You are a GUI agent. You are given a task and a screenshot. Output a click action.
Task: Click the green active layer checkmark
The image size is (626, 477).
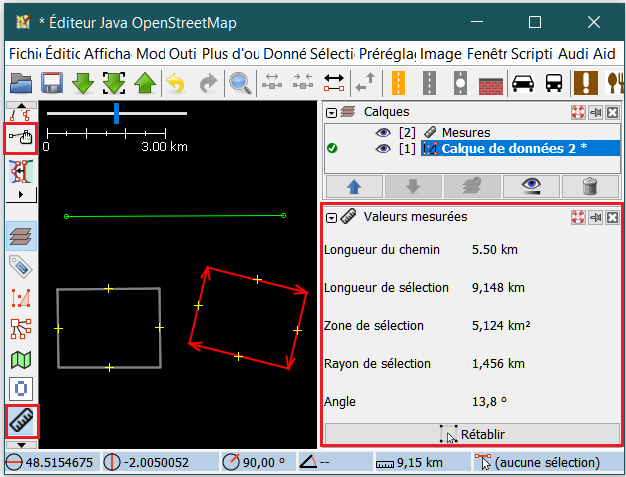(x=332, y=148)
